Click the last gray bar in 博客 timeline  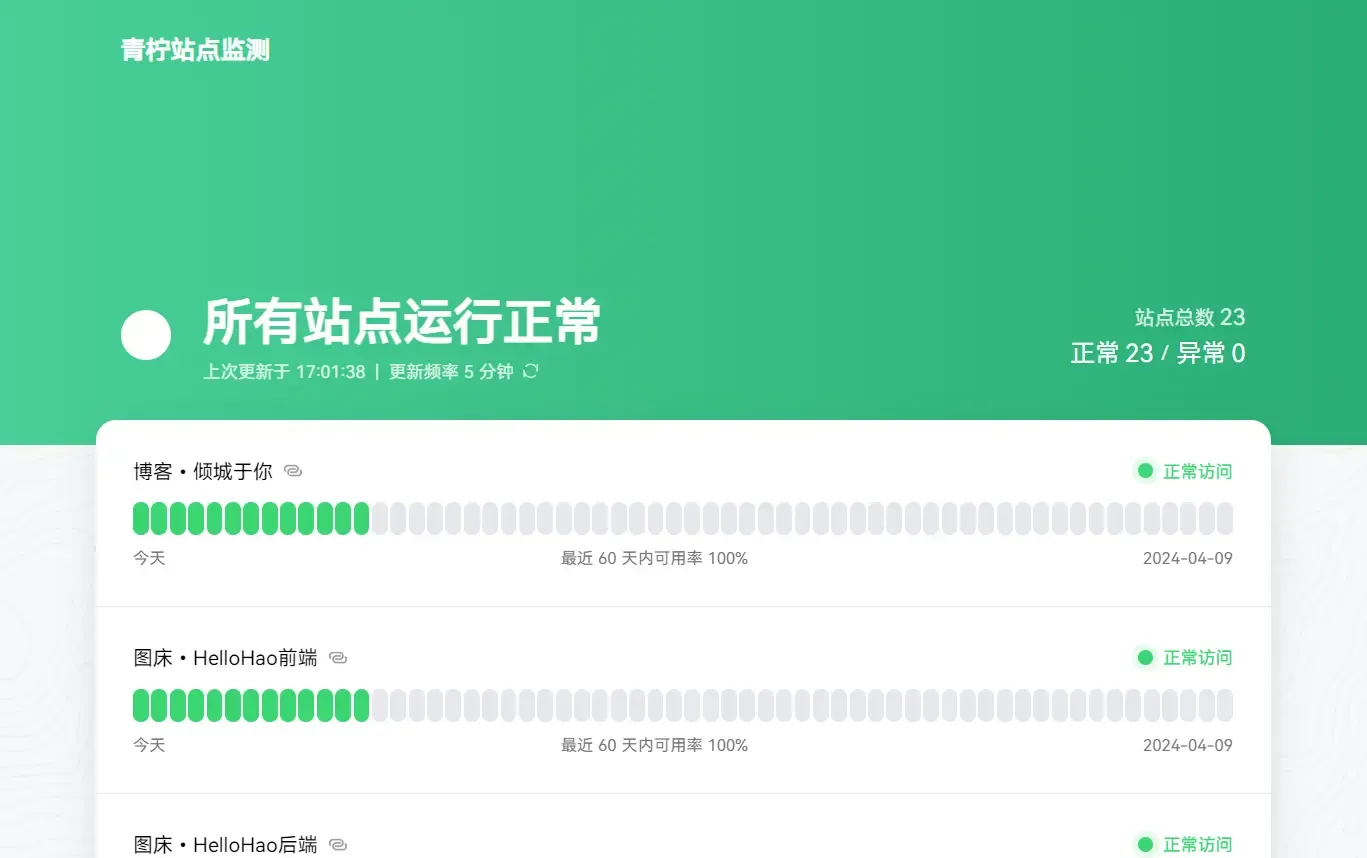coord(1225,519)
